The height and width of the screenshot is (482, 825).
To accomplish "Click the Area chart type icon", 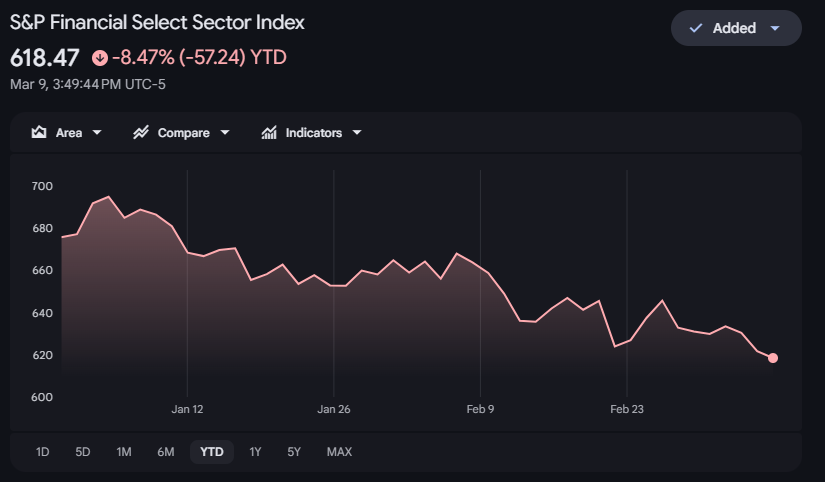I will (x=40, y=133).
